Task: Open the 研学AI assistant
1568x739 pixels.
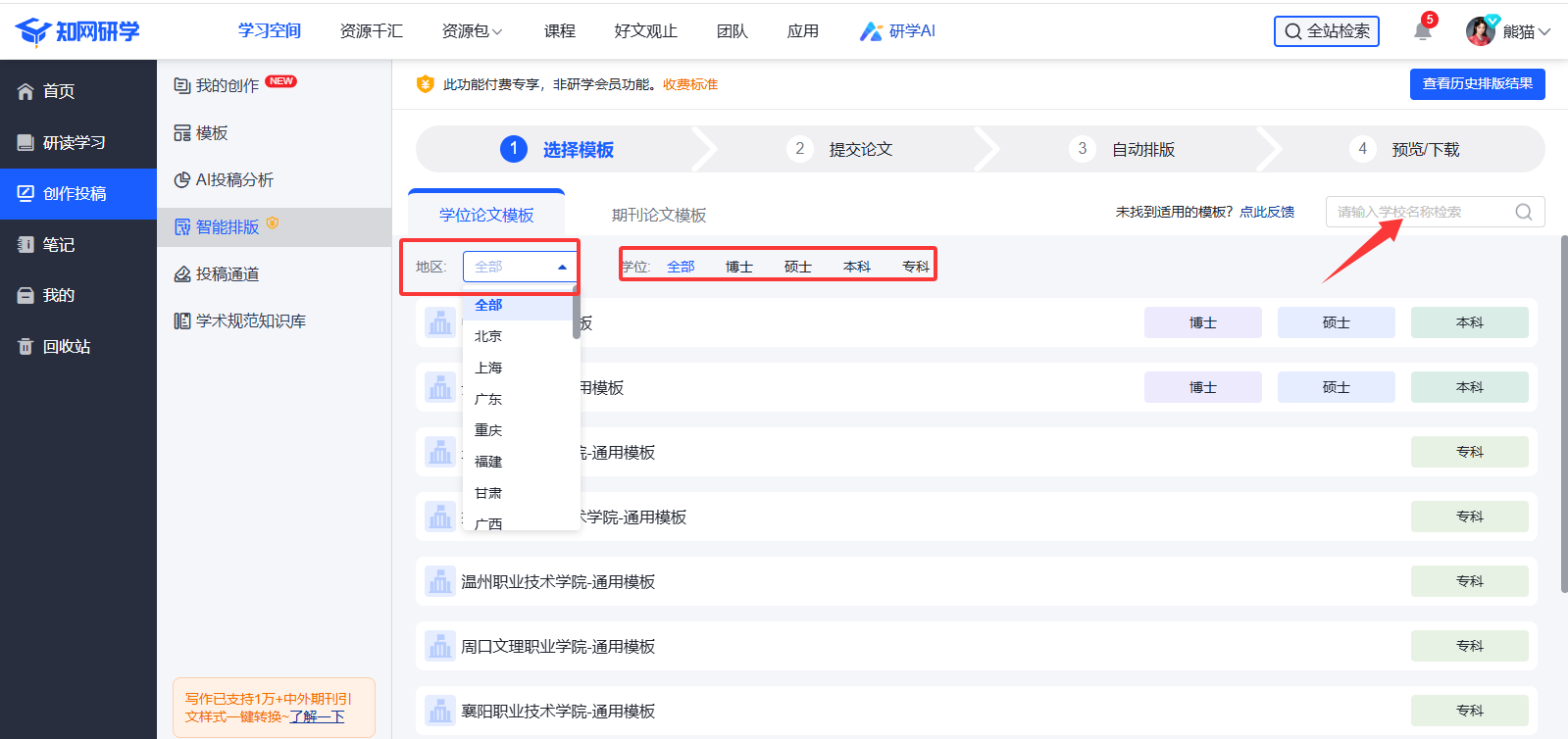Action: click(x=897, y=31)
